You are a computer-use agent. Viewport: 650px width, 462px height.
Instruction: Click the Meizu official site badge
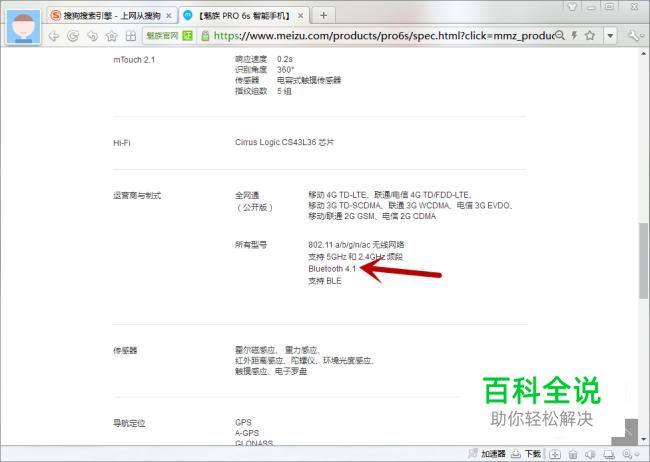click(x=169, y=36)
